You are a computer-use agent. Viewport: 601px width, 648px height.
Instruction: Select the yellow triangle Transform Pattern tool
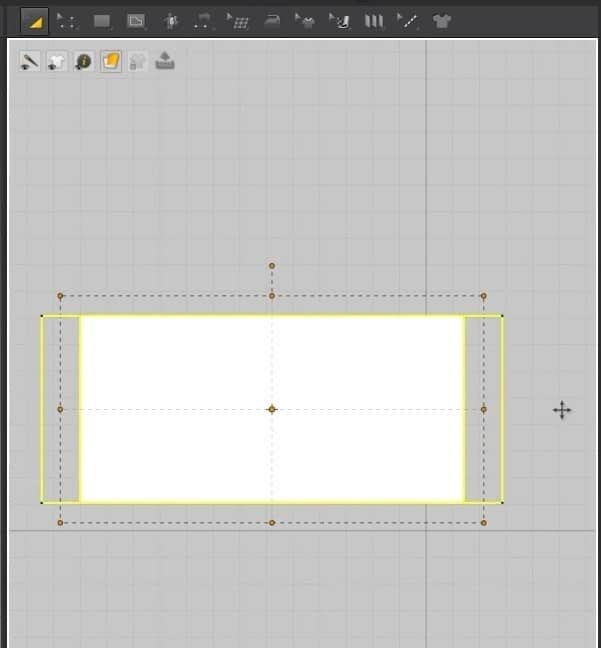tap(35, 21)
